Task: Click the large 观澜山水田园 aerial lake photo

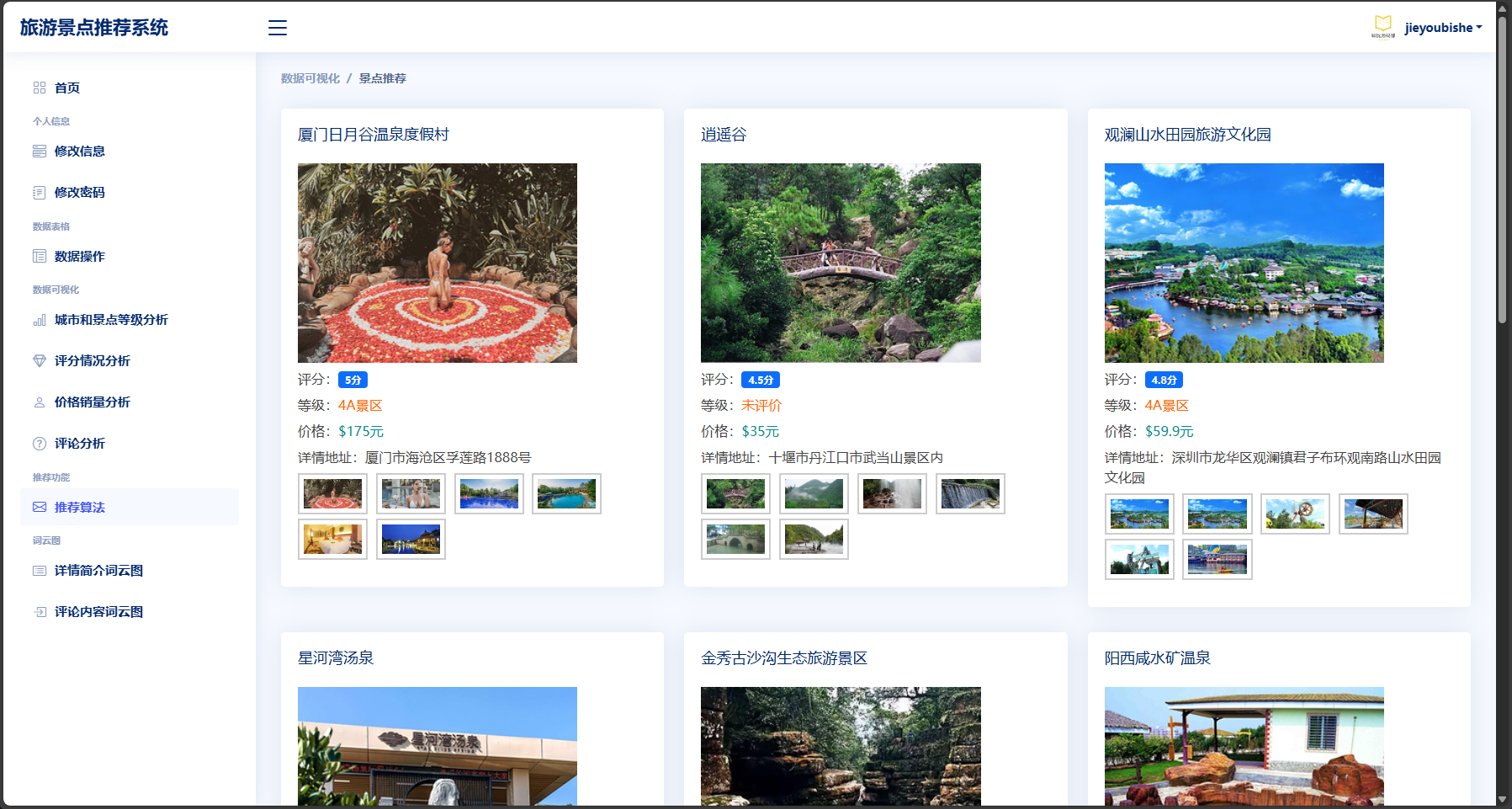Action: tap(1244, 263)
